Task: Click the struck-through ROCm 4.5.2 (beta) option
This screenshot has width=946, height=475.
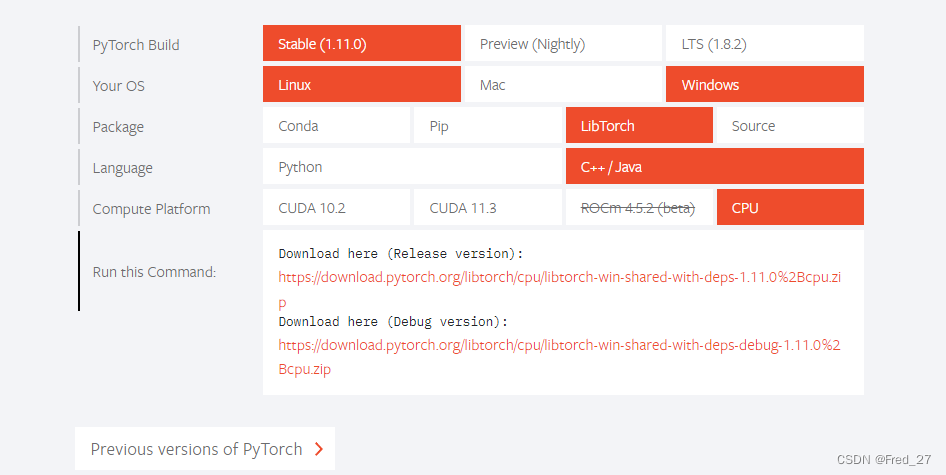Action: tap(639, 208)
